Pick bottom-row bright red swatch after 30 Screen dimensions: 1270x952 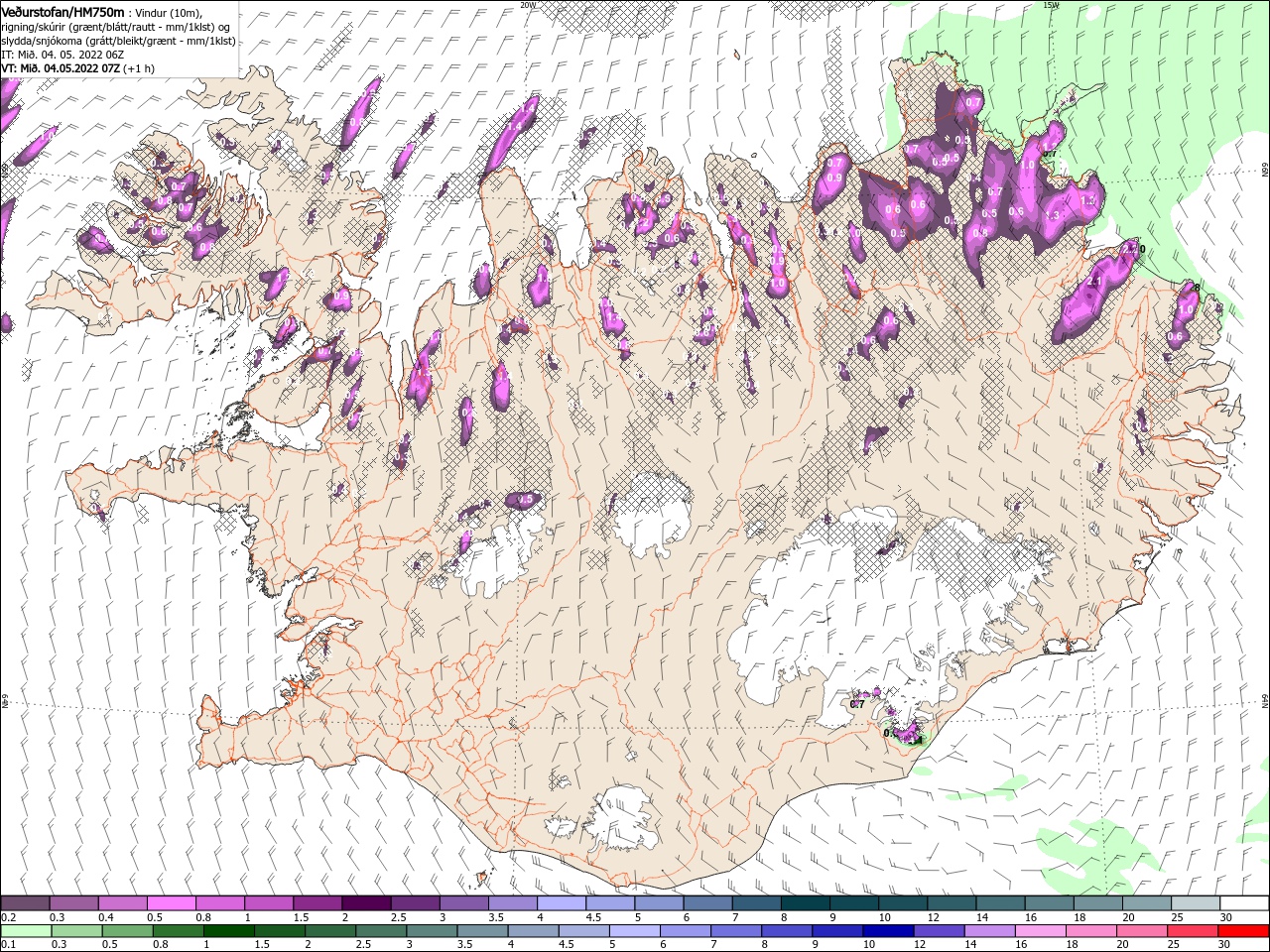pos(1244,931)
